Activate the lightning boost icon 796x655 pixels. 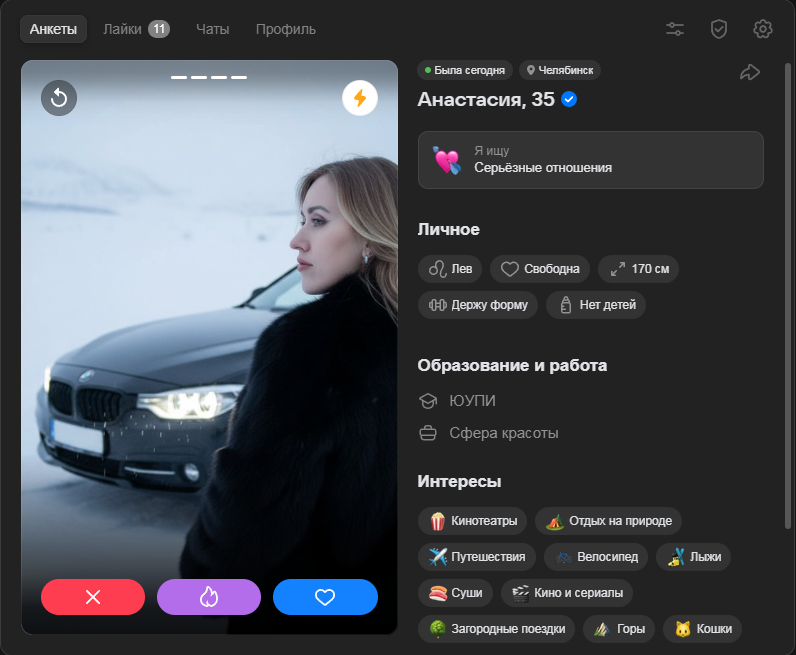pos(360,98)
